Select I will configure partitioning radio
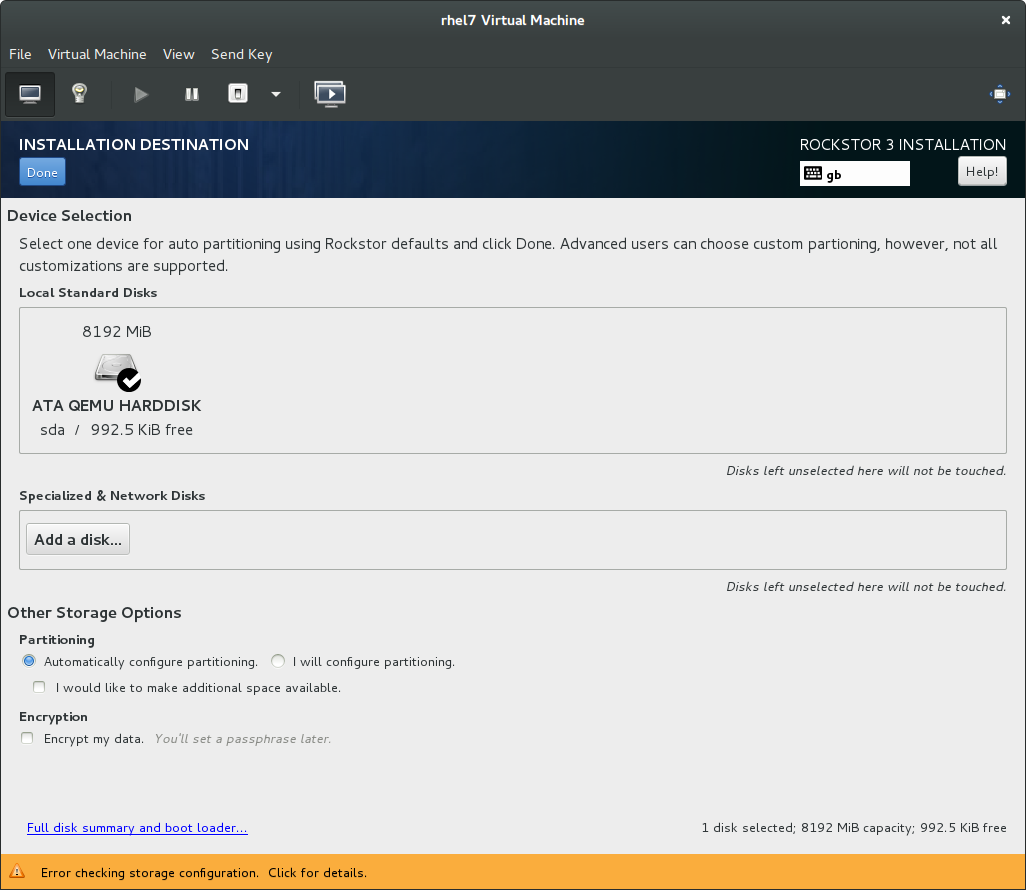 coord(278,661)
